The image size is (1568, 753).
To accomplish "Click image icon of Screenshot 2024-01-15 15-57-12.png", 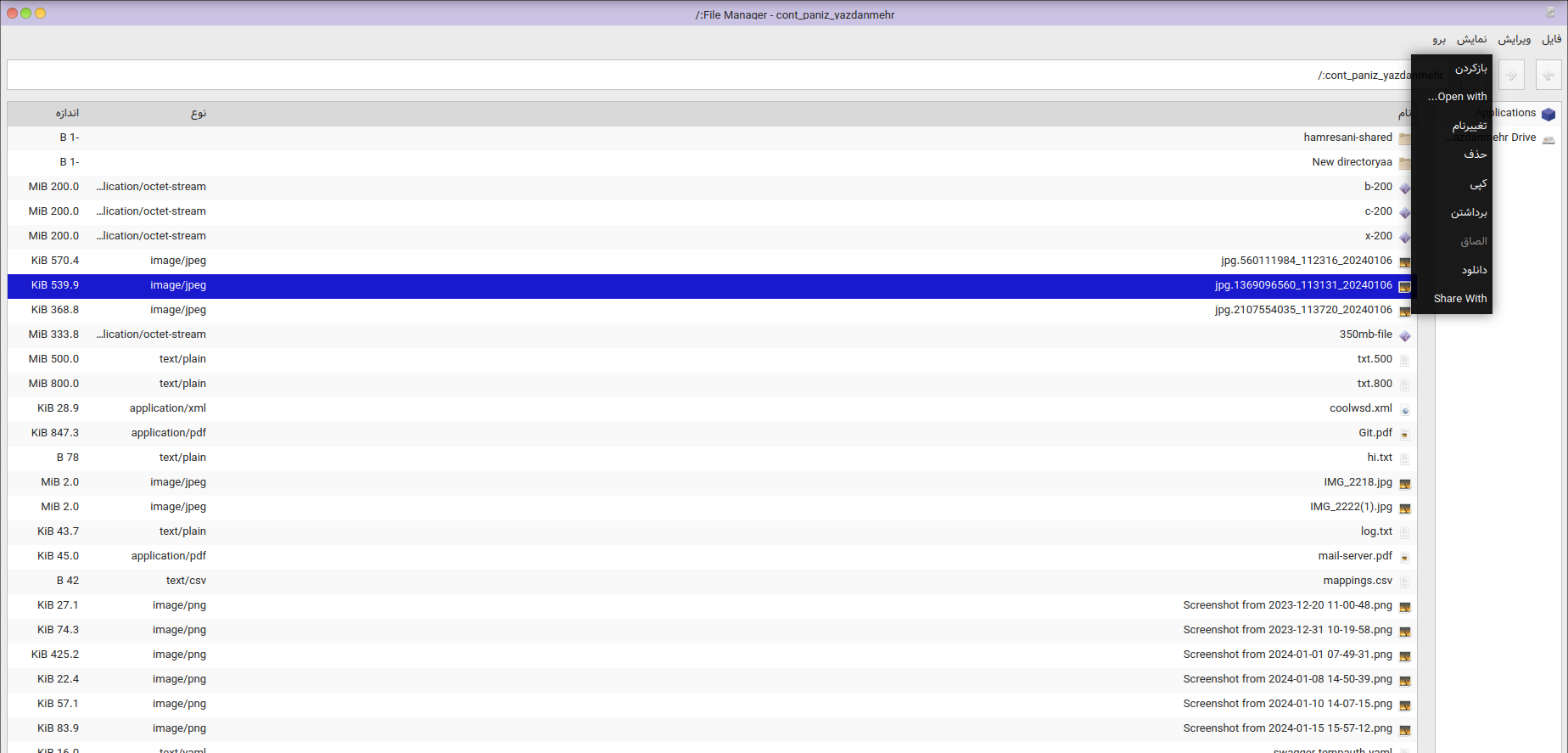I will tap(1405, 729).
